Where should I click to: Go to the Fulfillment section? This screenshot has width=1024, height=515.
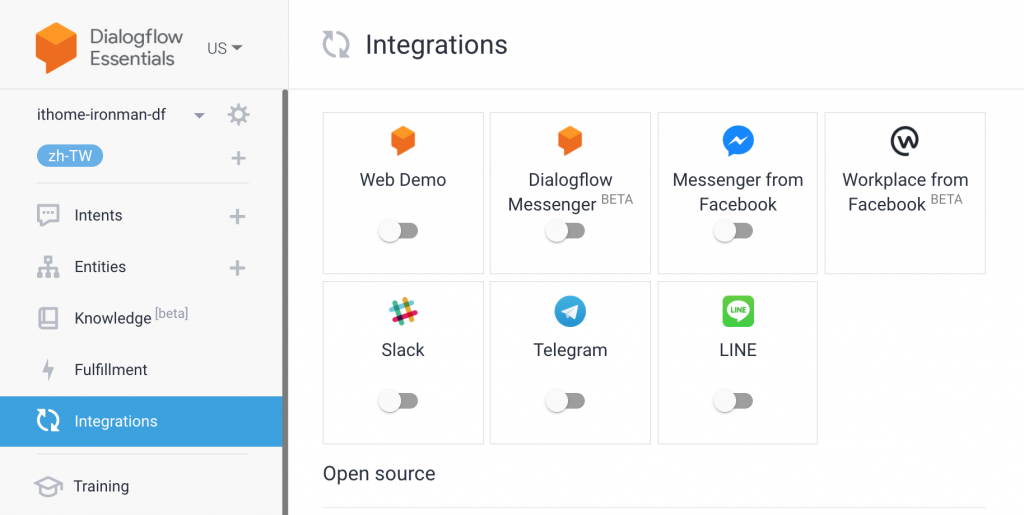[x=110, y=370]
